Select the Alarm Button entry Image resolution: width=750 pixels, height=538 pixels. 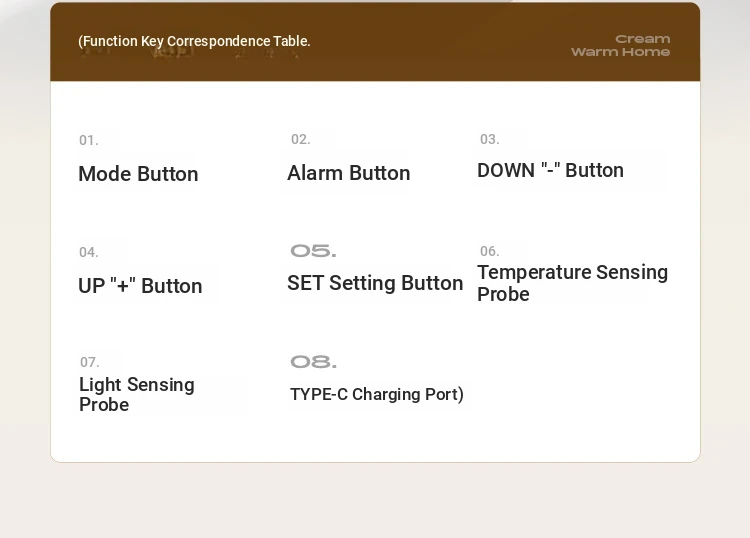coord(349,173)
